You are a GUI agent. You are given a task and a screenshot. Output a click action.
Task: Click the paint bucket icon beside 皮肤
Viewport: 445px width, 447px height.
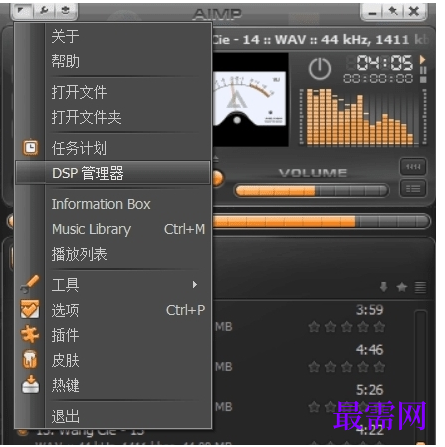30,359
